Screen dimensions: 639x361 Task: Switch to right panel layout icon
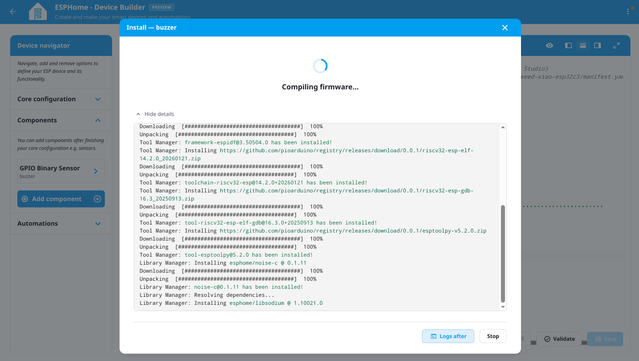point(597,45)
